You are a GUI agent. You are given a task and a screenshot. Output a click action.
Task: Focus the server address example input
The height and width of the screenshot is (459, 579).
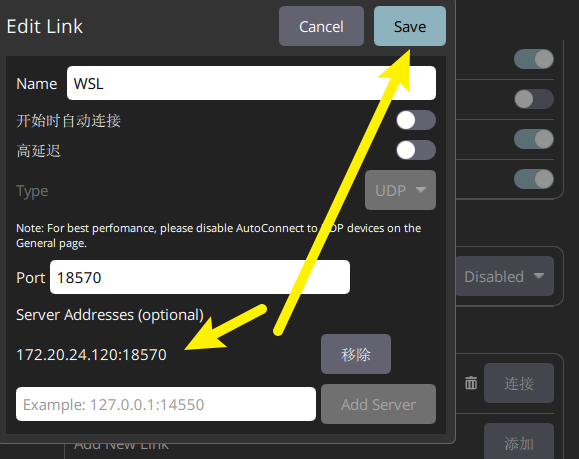click(x=166, y=404)
